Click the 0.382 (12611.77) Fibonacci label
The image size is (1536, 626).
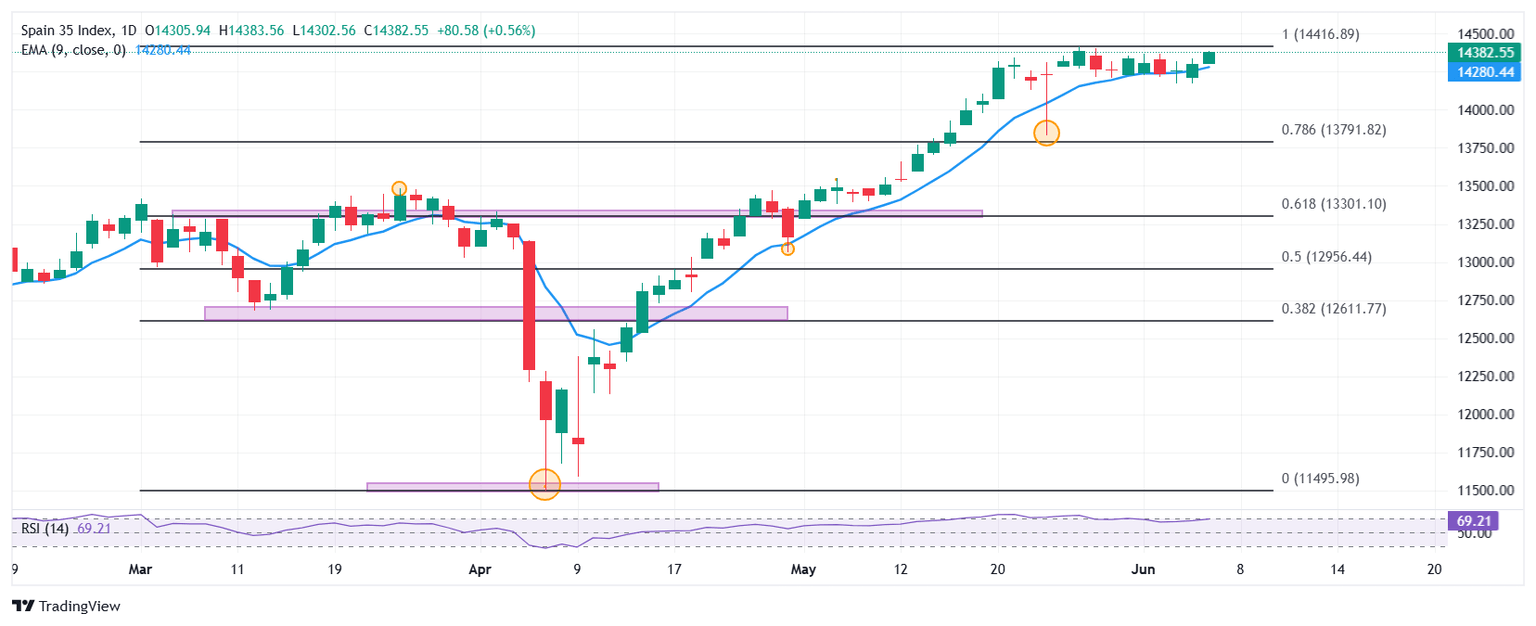[1333, 309]
